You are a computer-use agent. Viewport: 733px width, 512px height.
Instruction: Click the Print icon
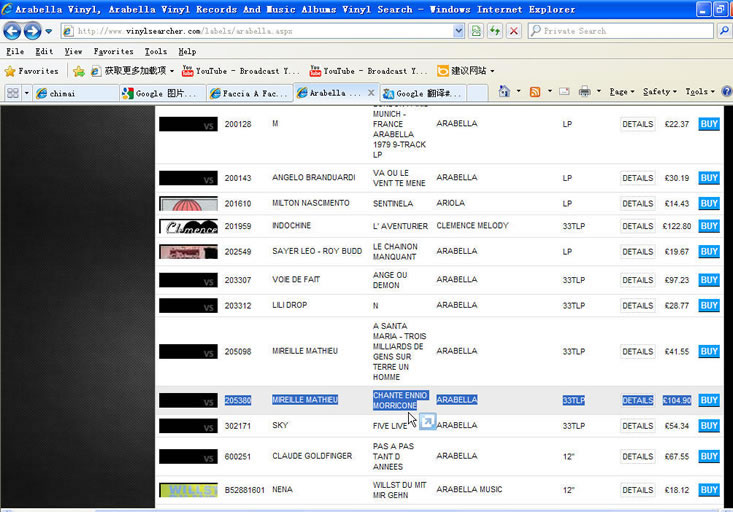click(584, 92)
